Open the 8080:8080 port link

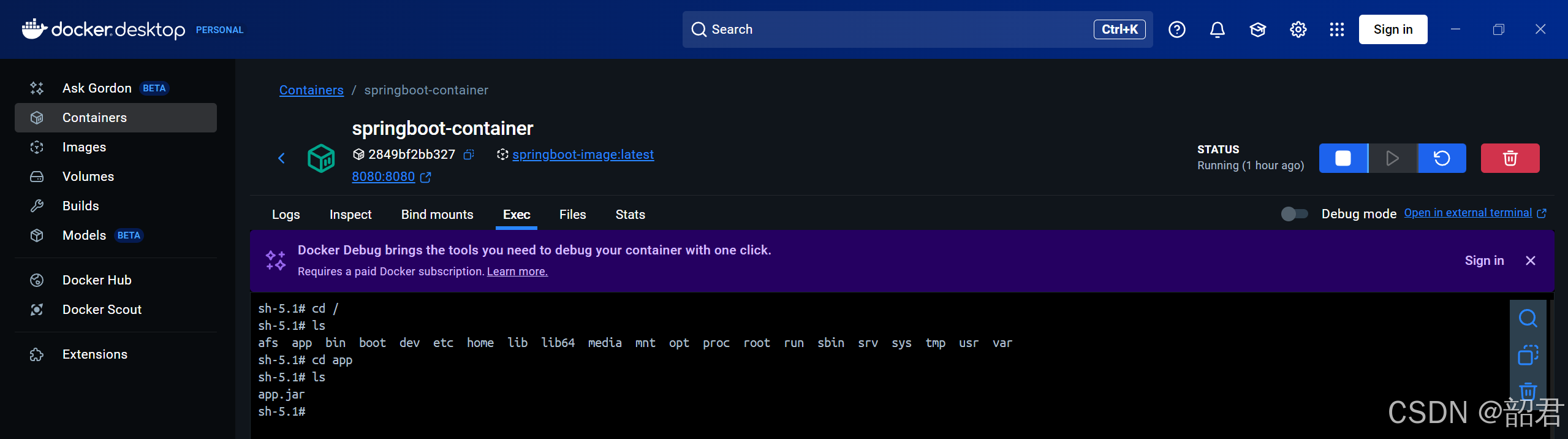pyautogui.click(x=383, y=177)
